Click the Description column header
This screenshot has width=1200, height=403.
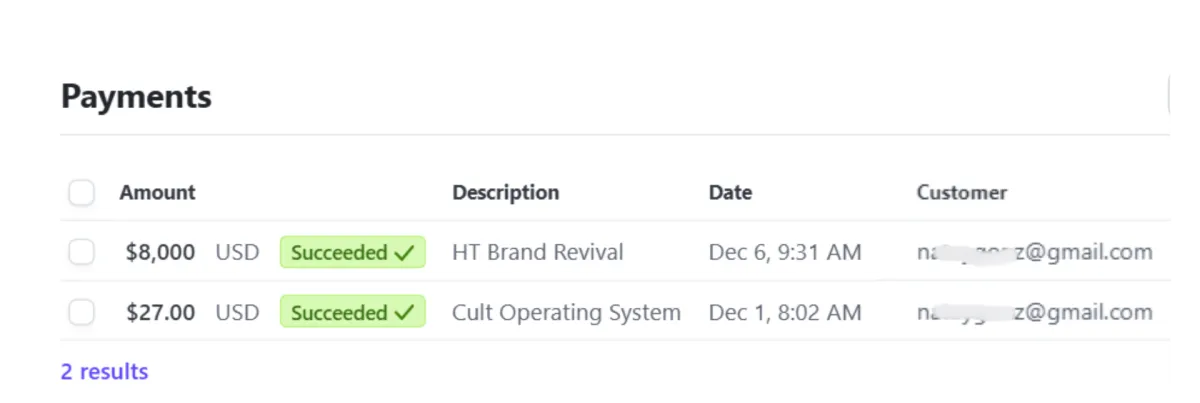tap(505, 192)
